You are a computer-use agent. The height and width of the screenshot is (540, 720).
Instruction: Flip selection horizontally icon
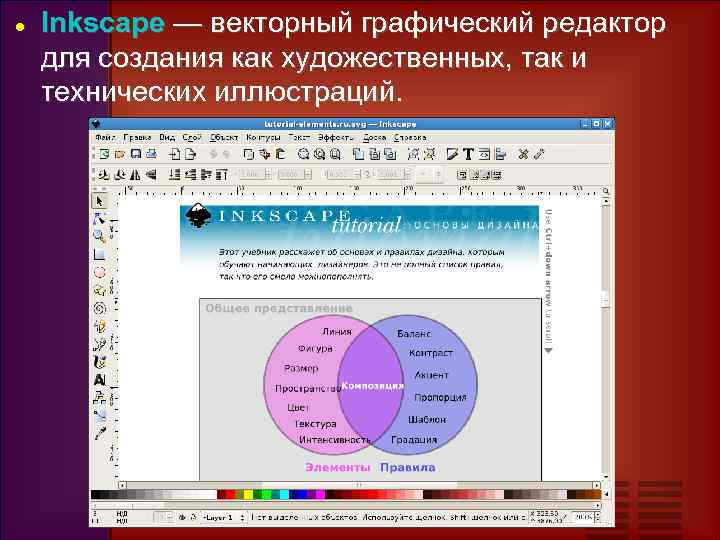tap(135, 175)
